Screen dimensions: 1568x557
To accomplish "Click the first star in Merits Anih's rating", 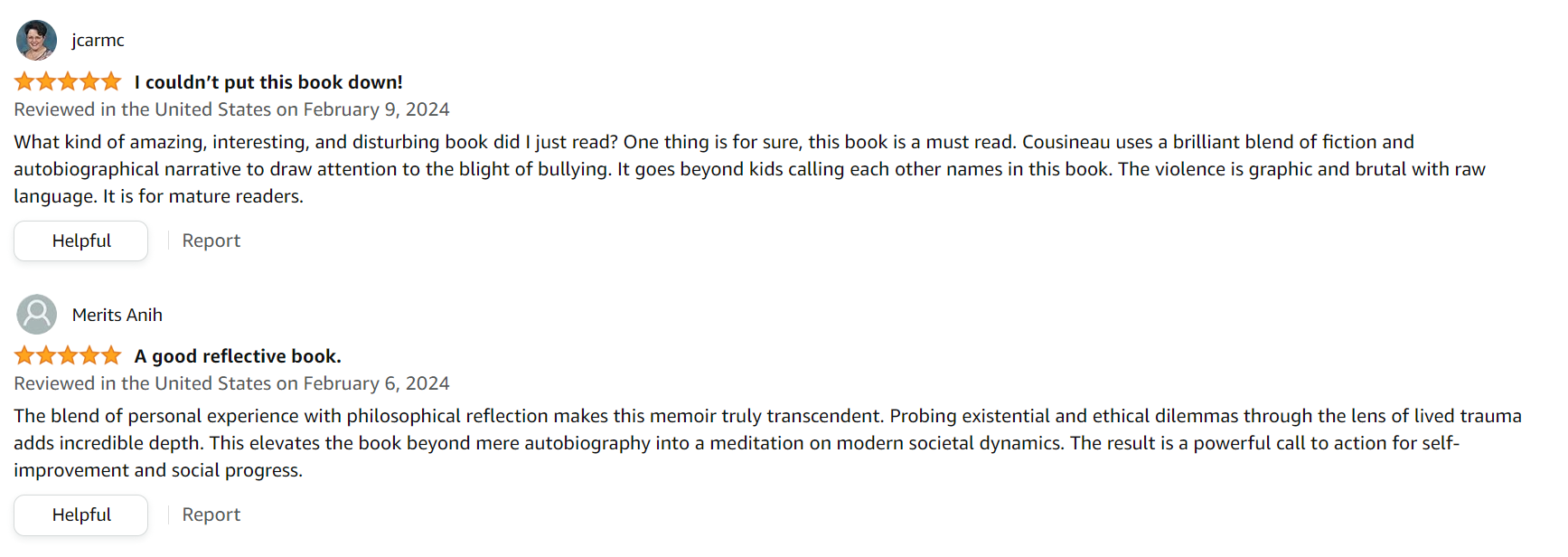I will pyautogui.click(x=24, y=355).
